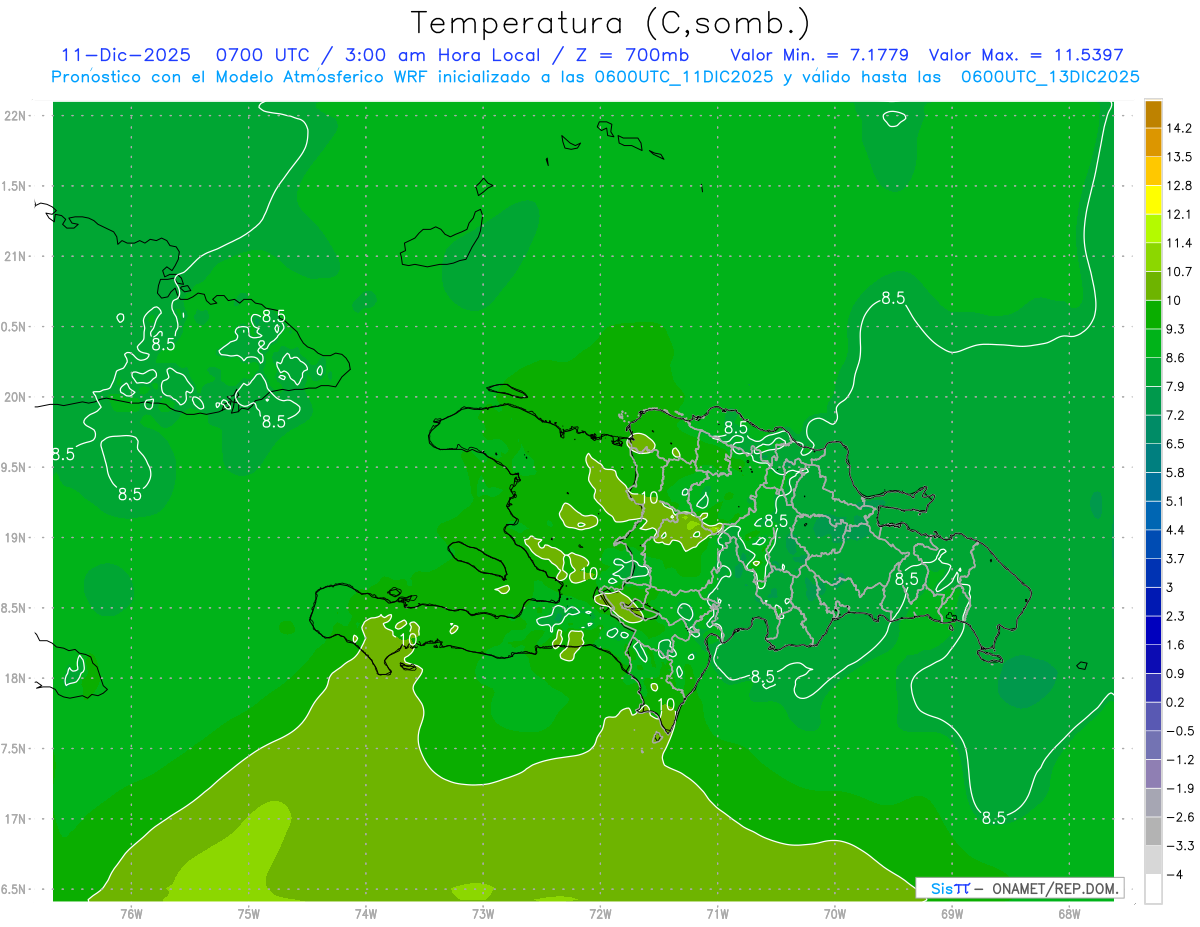1200x927 pixels.
Task: Click the "12.8" colorbar value
Action: (x=1178, y=186)
